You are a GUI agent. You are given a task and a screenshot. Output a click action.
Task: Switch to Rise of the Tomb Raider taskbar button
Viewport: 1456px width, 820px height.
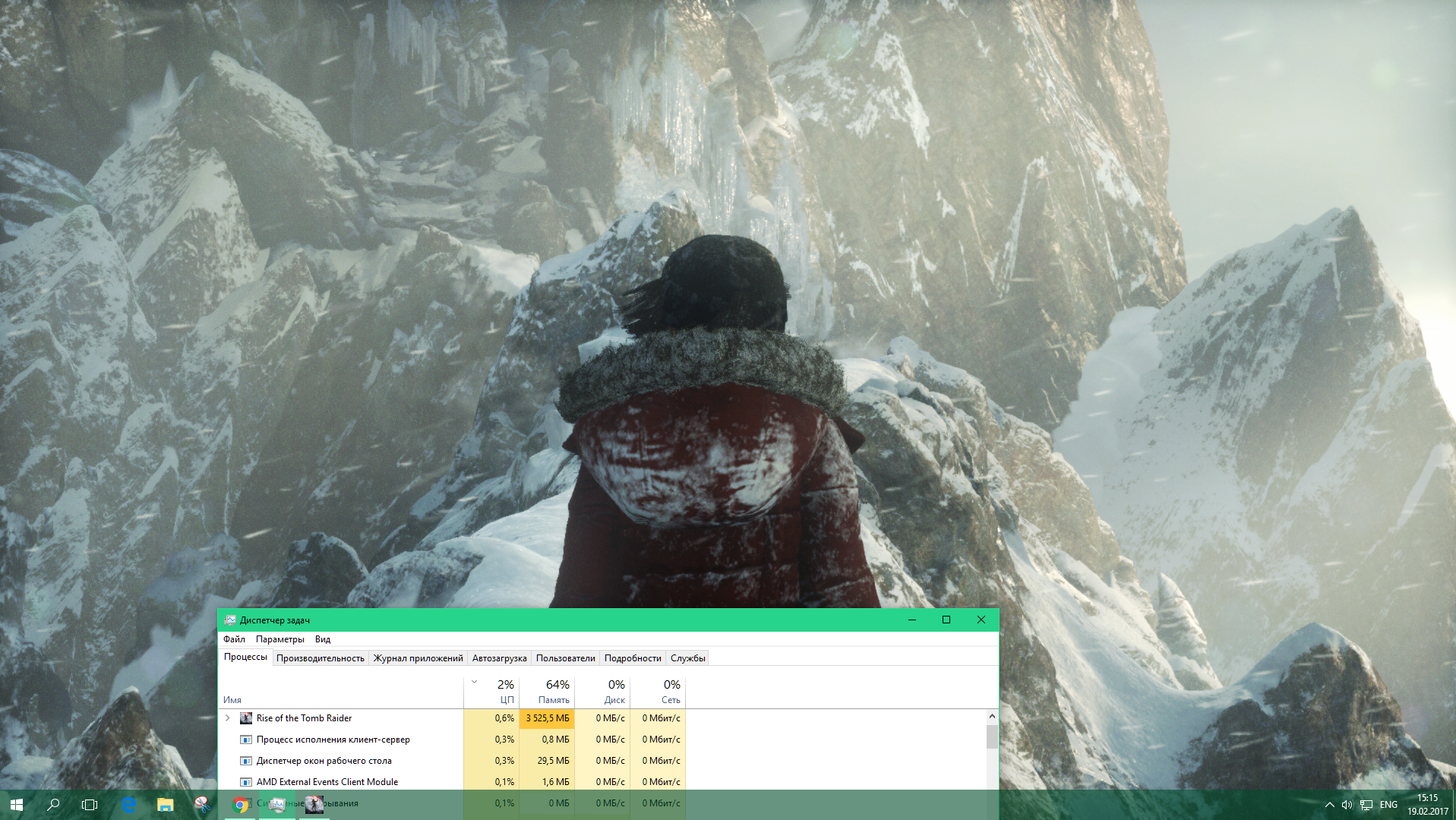(314, 805)
